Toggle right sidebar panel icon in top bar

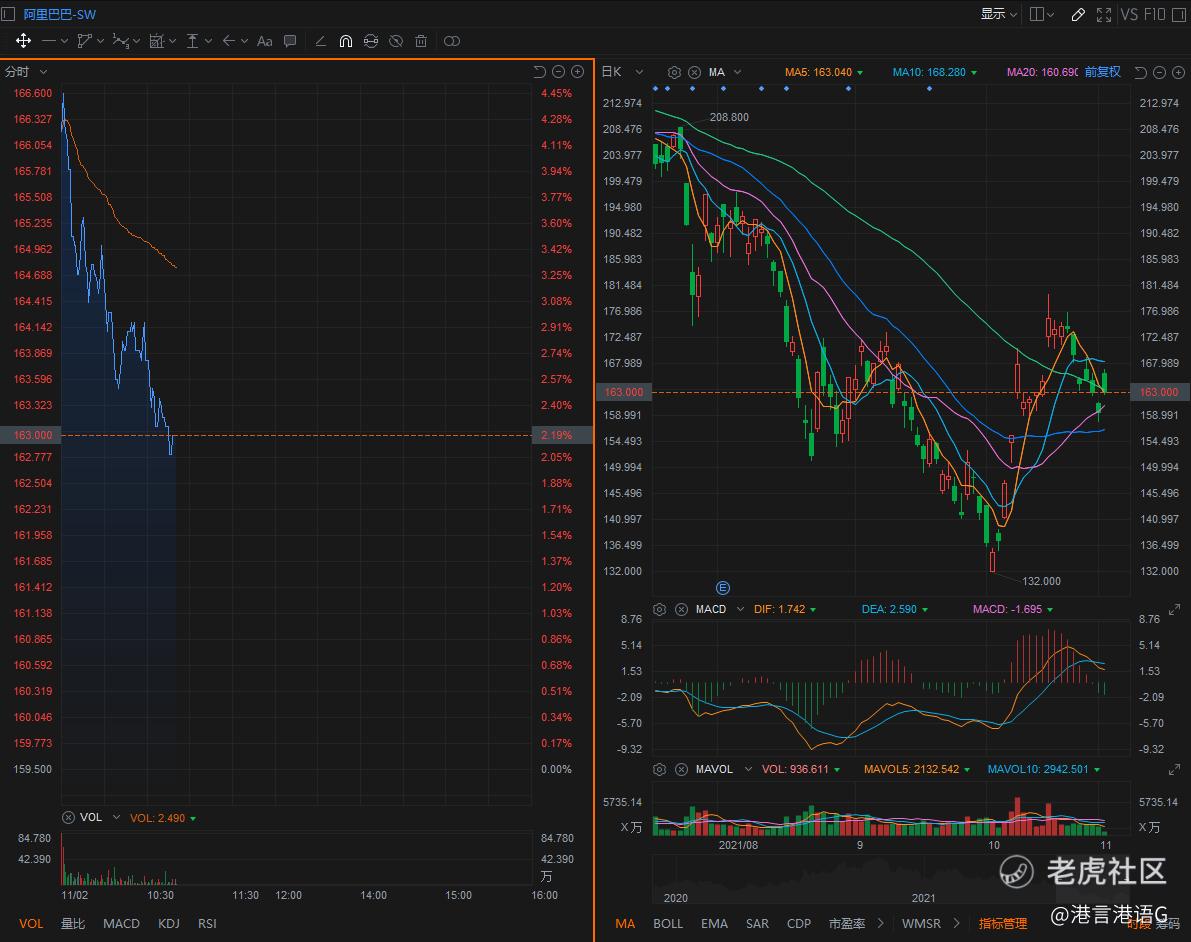click(1179, 14)
